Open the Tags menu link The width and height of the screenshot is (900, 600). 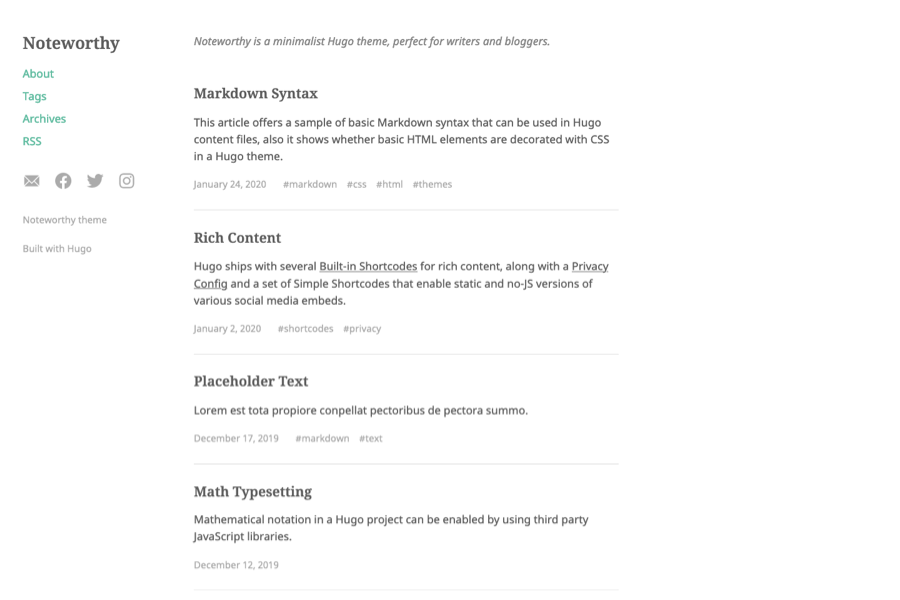[34, 96]
